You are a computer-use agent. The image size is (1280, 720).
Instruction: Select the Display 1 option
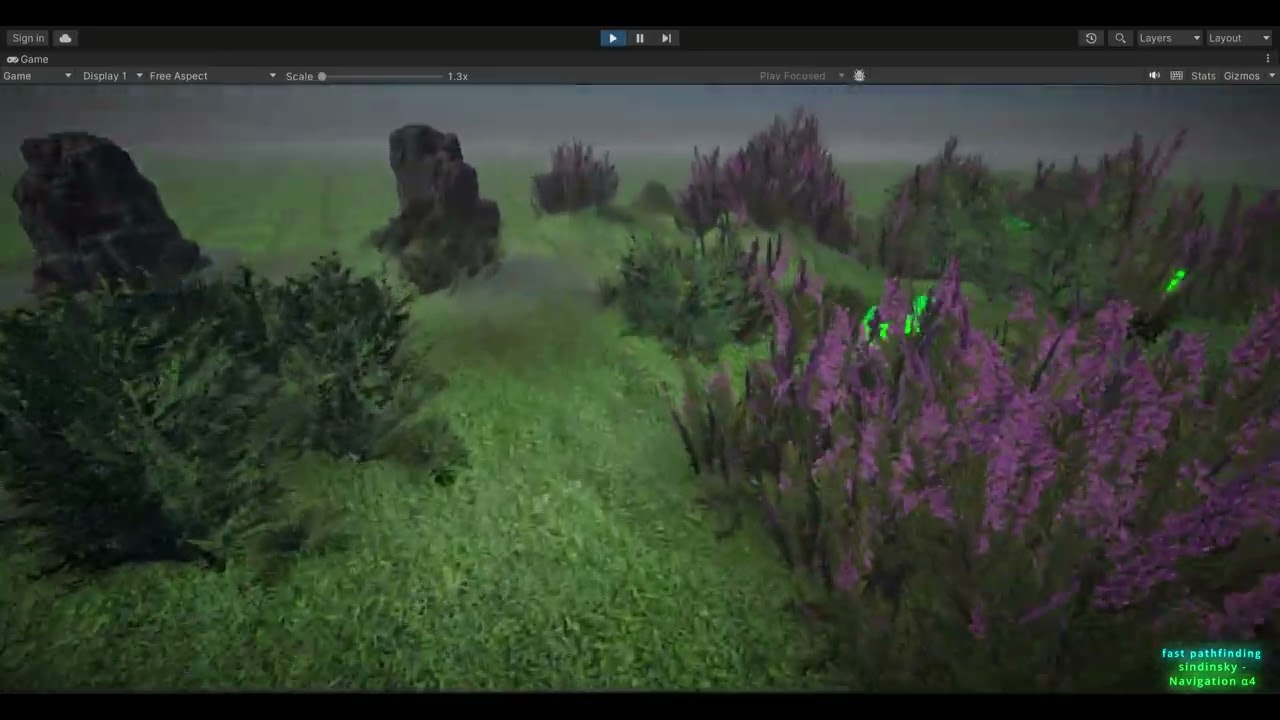pyautogui.click(x=110, y=75)
